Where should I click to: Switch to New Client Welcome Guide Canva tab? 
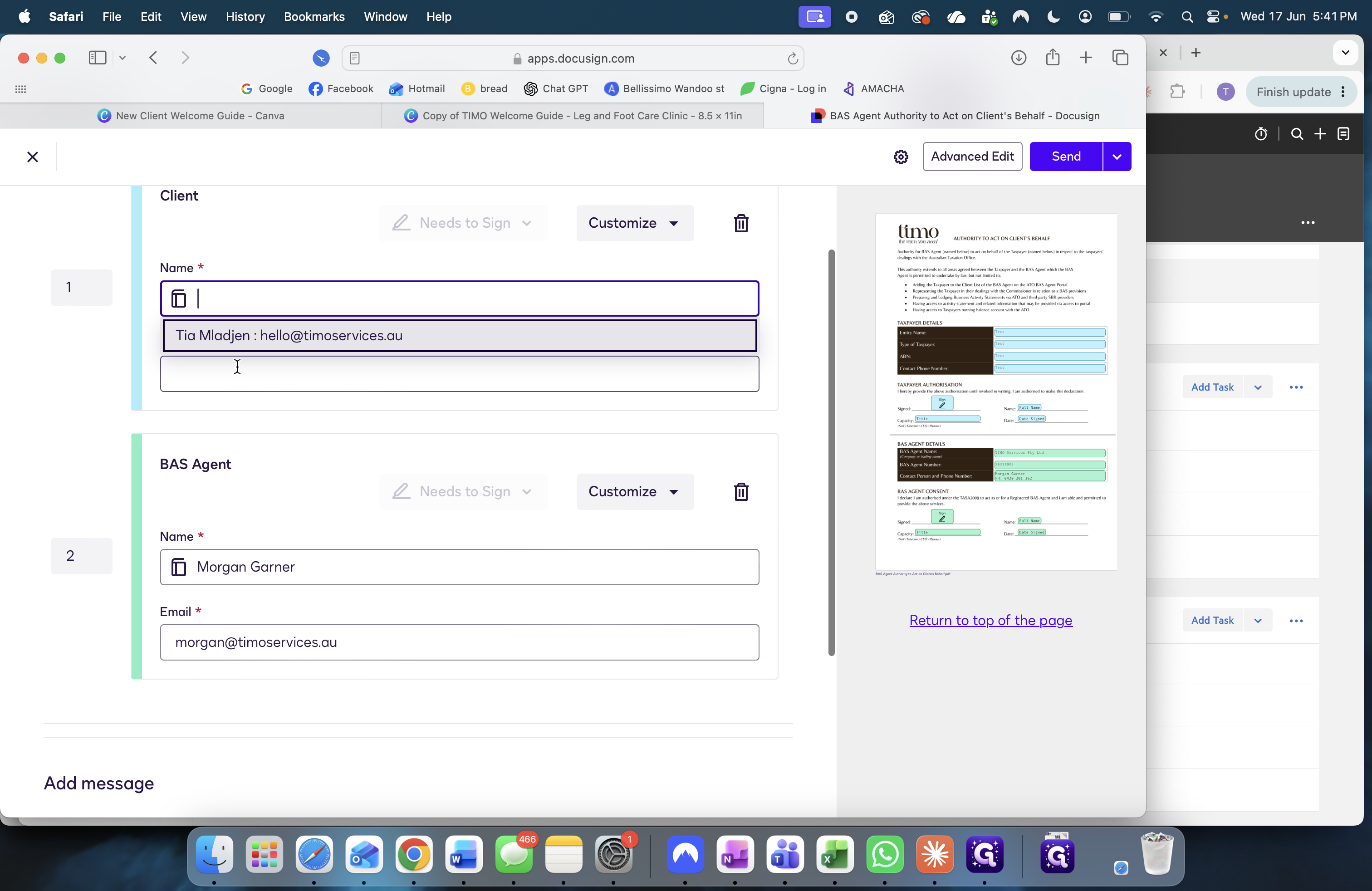click(191, 116)
